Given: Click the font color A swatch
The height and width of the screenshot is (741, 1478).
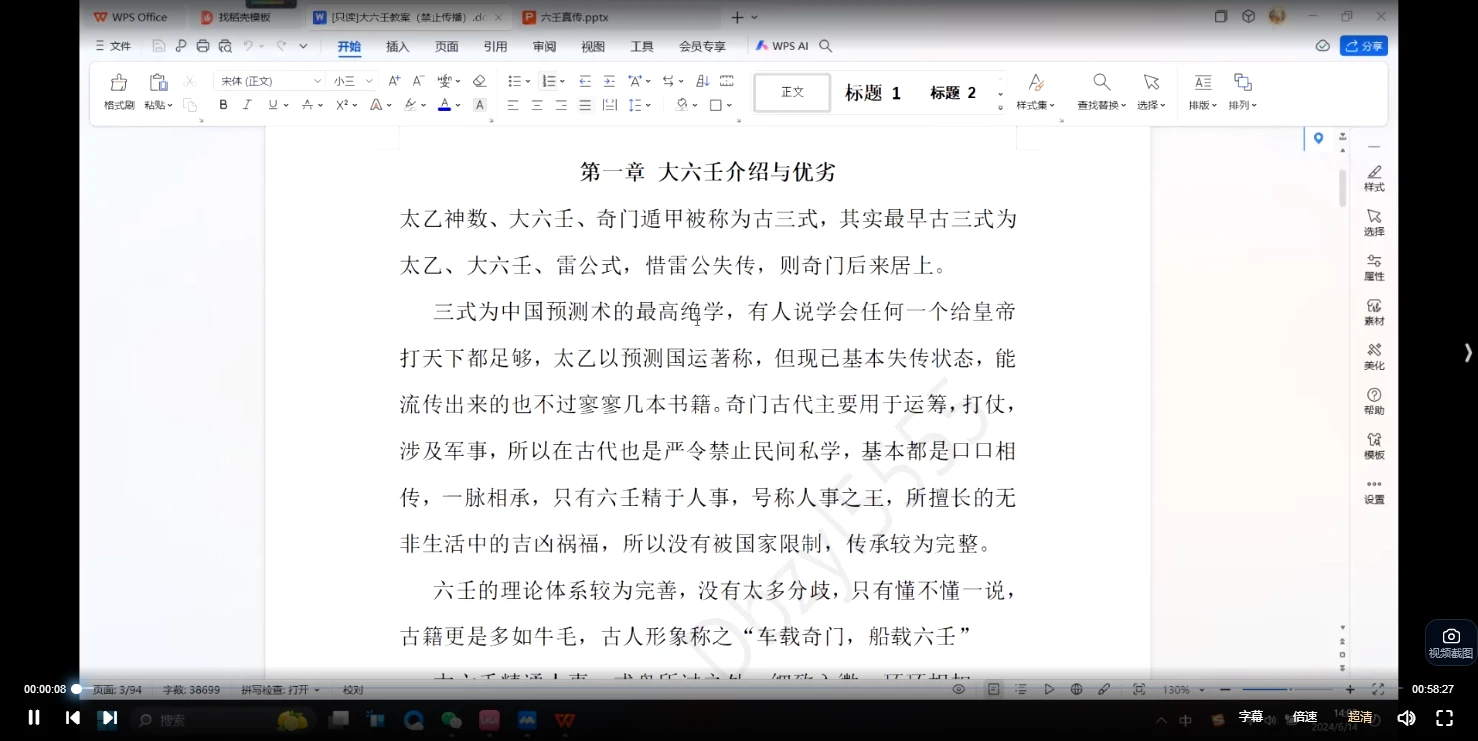Looking at the screenshot, I should point(444,105).
